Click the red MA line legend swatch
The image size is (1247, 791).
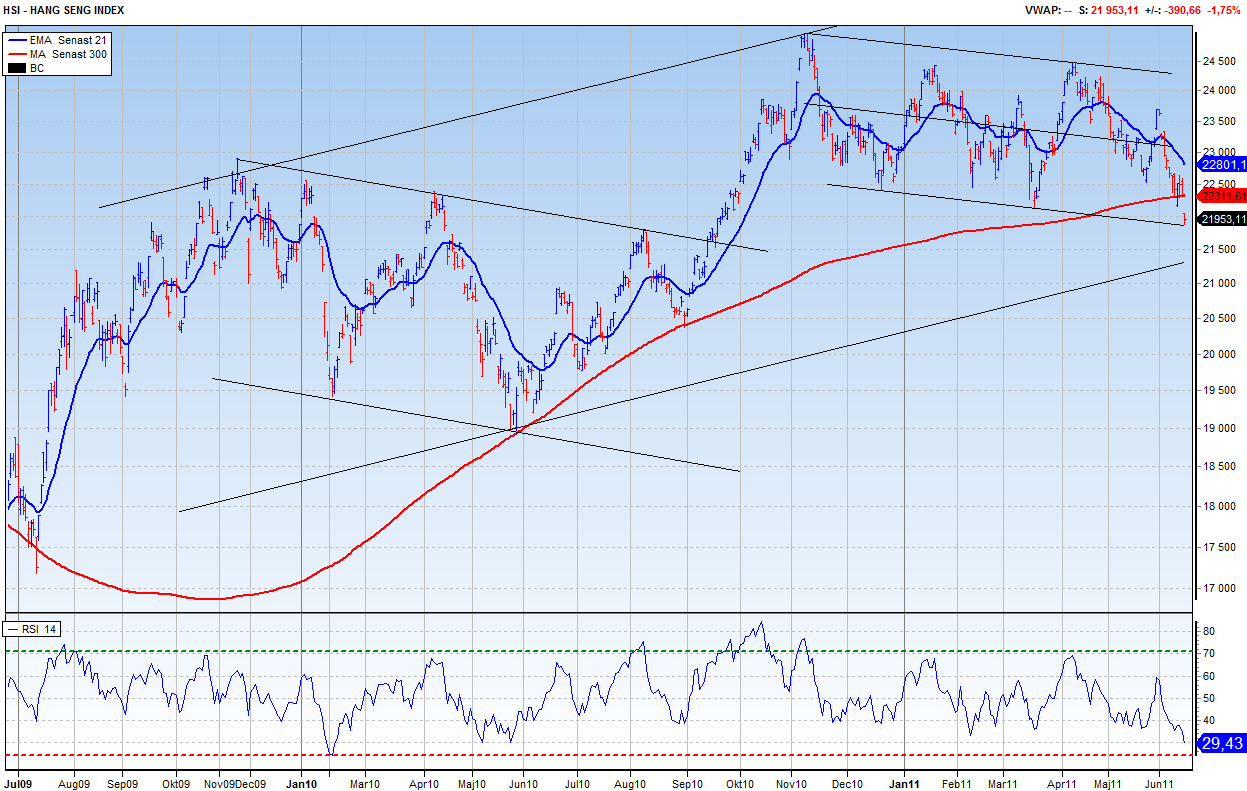[x=17, y=54]
